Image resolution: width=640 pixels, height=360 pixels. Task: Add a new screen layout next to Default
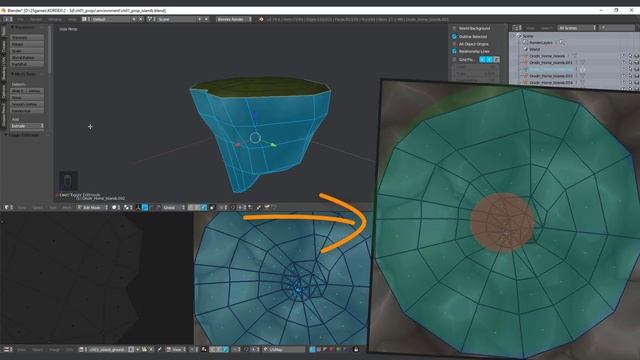point(134,19)
